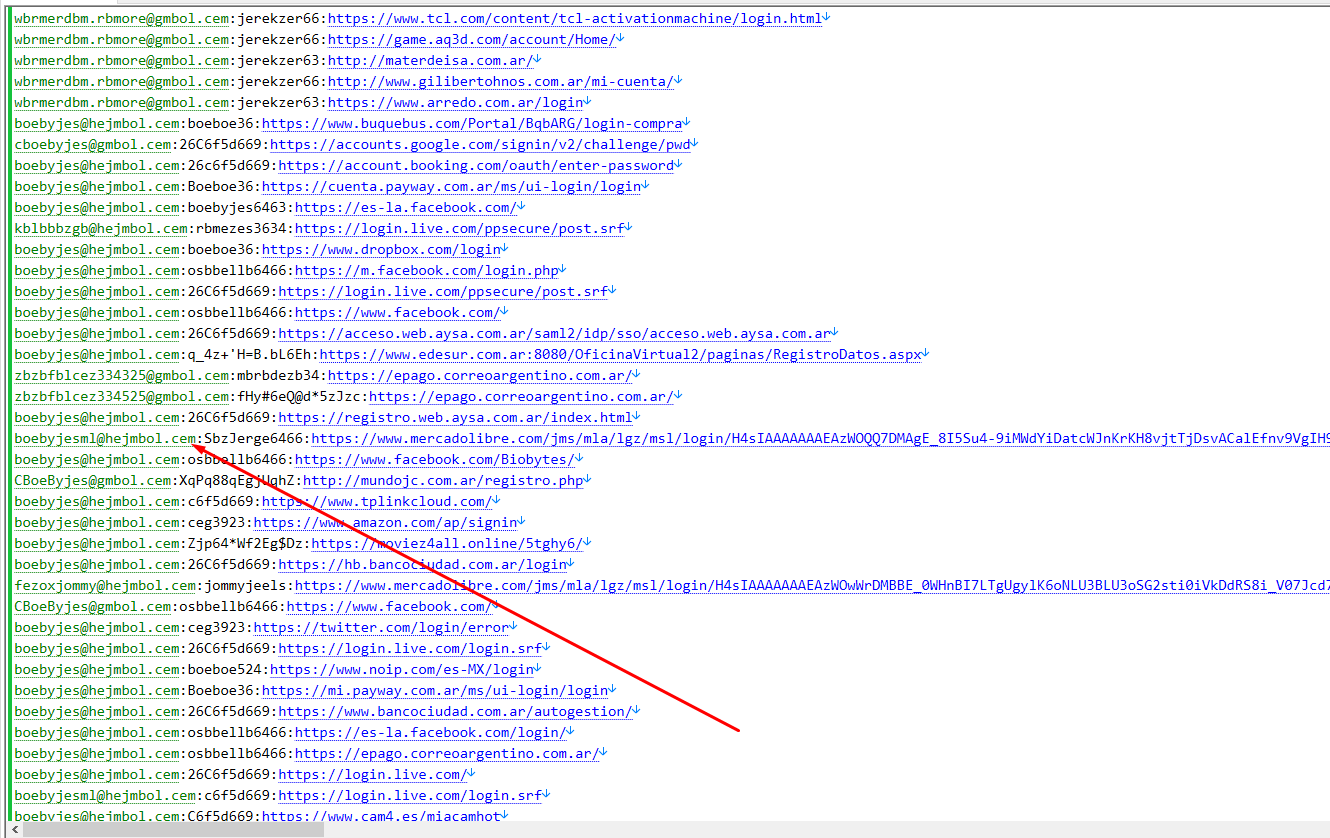Open the registro.web.aysa.com.ar index.html link

point(456,418)
